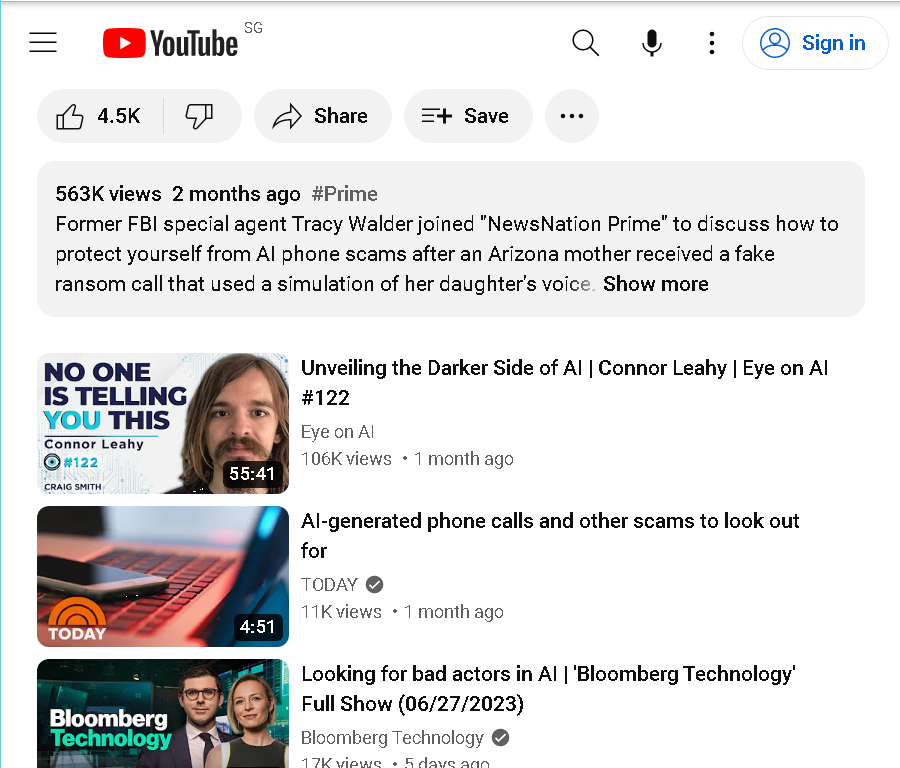900x768 pixels.
Task: Open the TODAY laptop video thumbnail
Action: click(163, 576)
